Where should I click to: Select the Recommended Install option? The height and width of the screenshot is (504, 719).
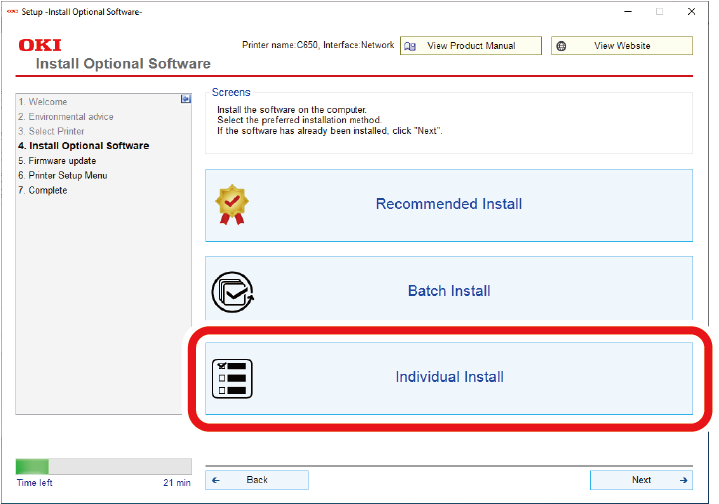click(x=449, y=204)
